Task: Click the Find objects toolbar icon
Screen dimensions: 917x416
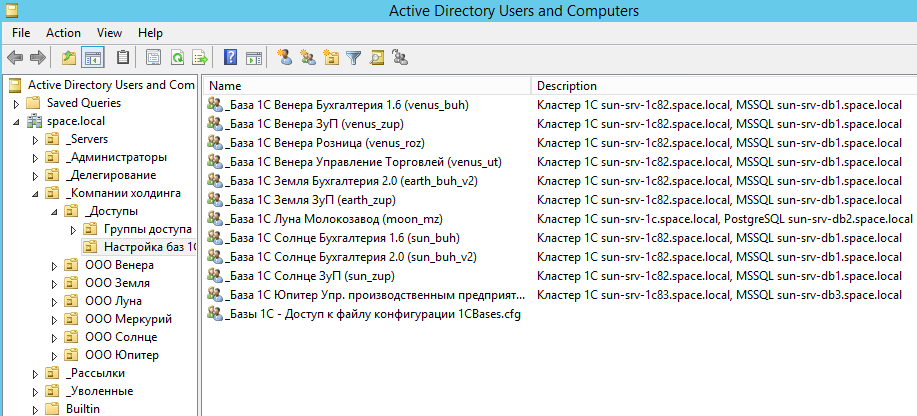Action: point(377,58)
